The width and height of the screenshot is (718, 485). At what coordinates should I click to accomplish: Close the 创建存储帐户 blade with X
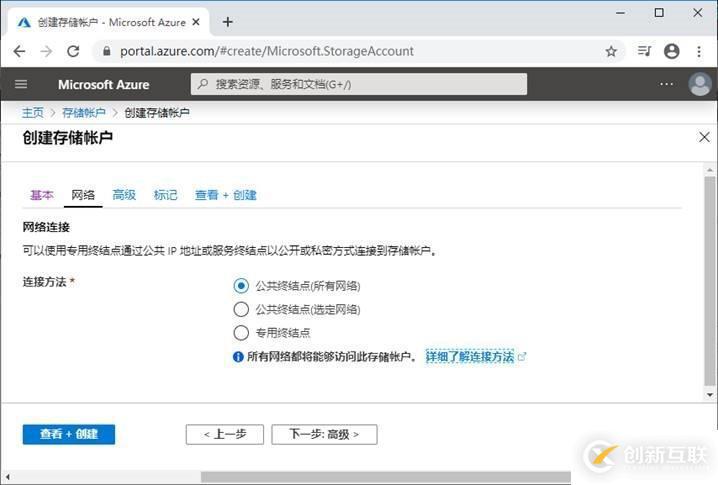704,137
